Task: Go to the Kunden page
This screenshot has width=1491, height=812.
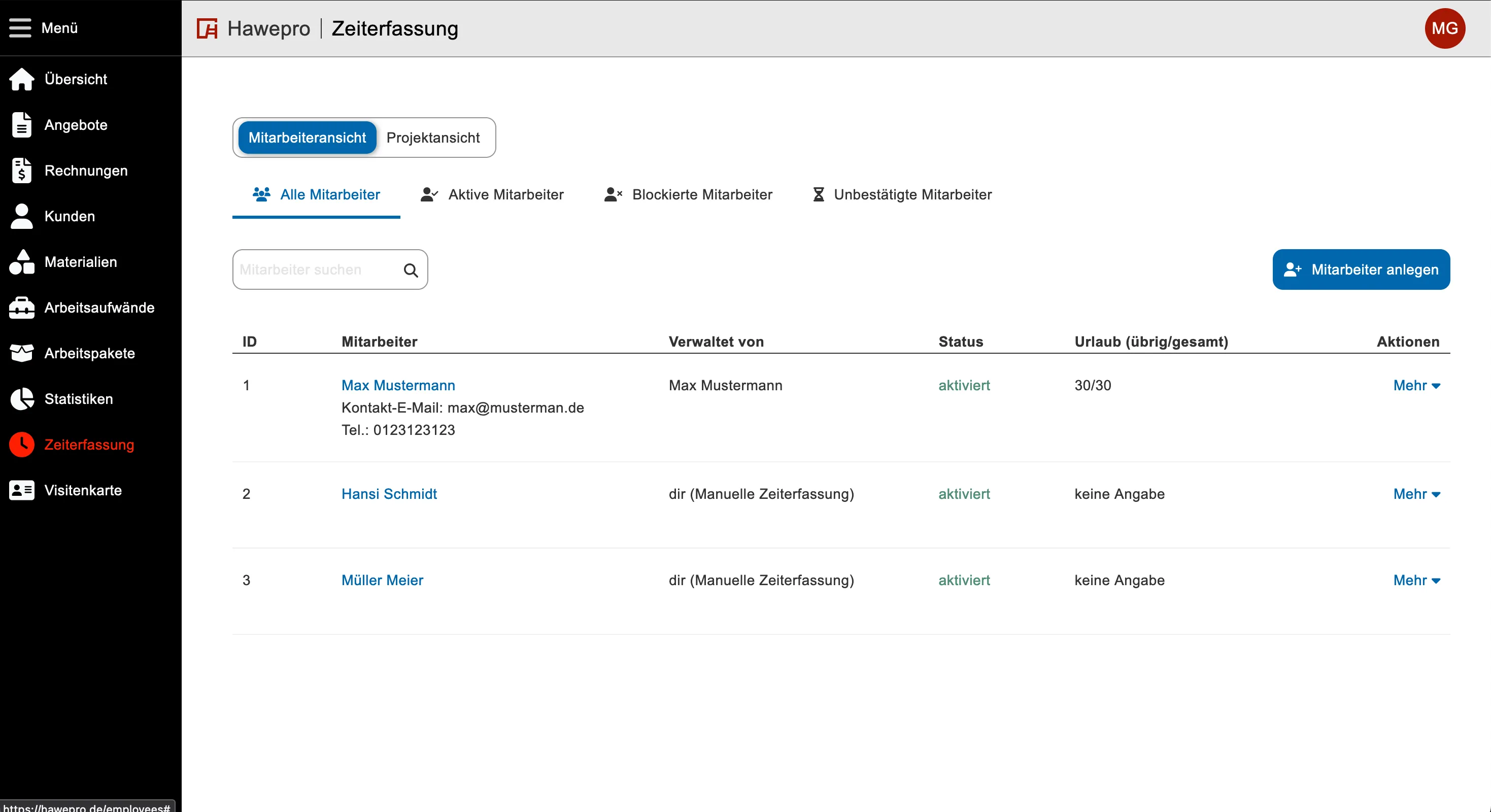Action: pos(70,217)
